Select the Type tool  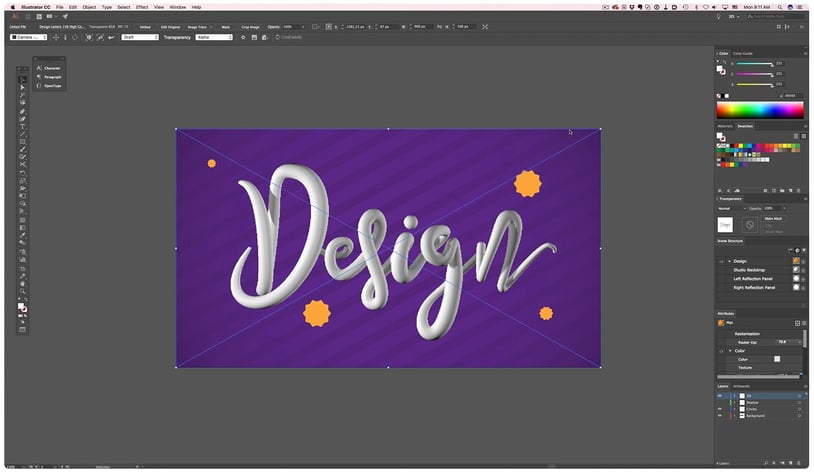pyautogui.click(x=23, y=127)
